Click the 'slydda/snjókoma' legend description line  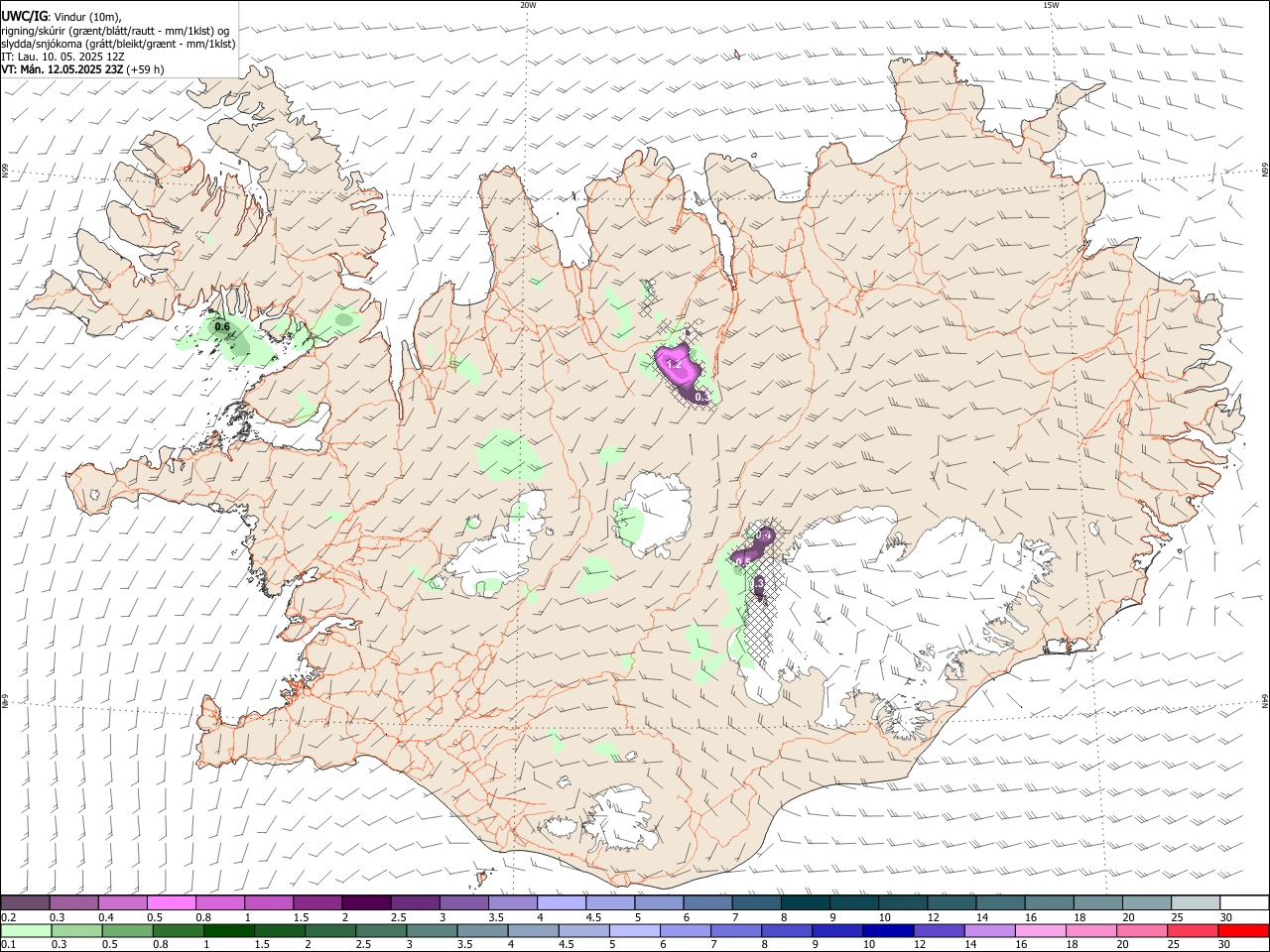click(118, 44)
